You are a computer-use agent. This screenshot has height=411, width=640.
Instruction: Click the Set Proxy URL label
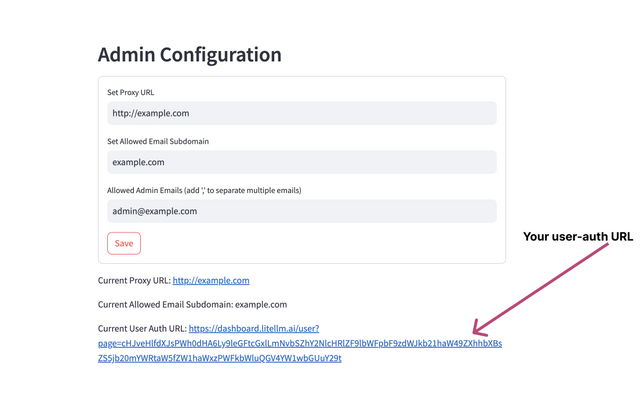tap(131, 92)
